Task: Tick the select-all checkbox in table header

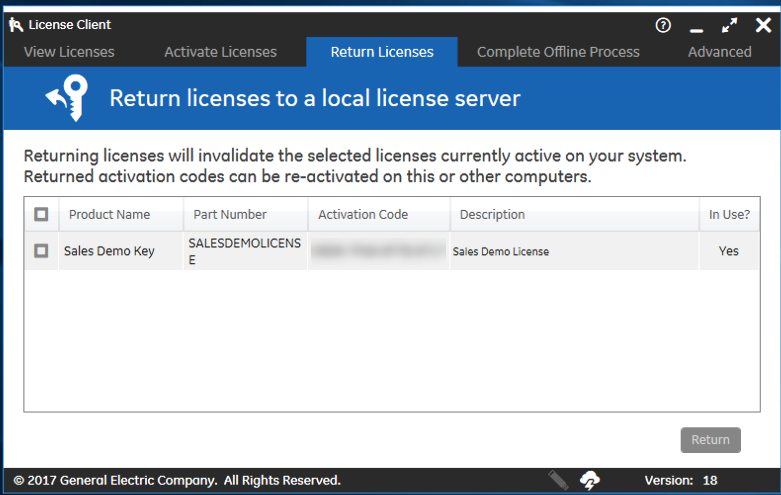Action: [x=41, y=214]
